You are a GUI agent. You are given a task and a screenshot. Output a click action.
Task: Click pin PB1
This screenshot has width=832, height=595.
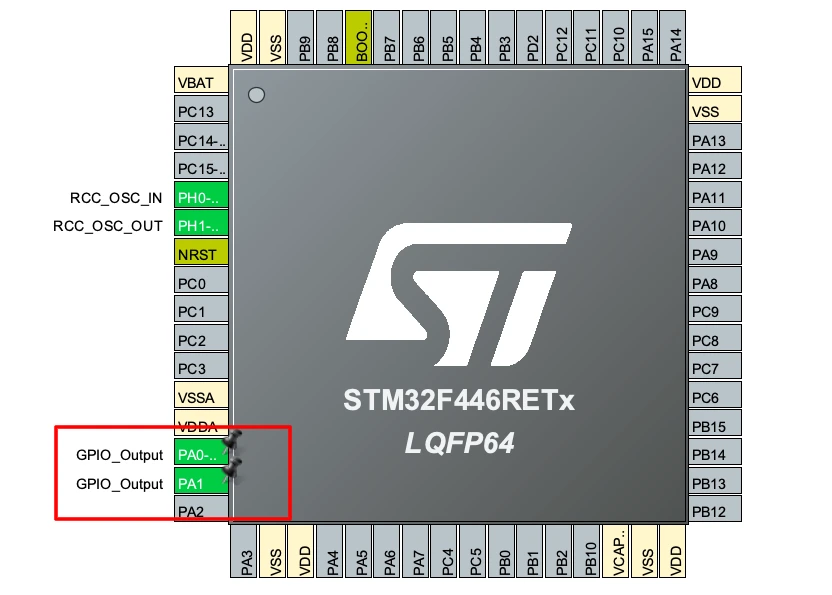coord(531,551)
